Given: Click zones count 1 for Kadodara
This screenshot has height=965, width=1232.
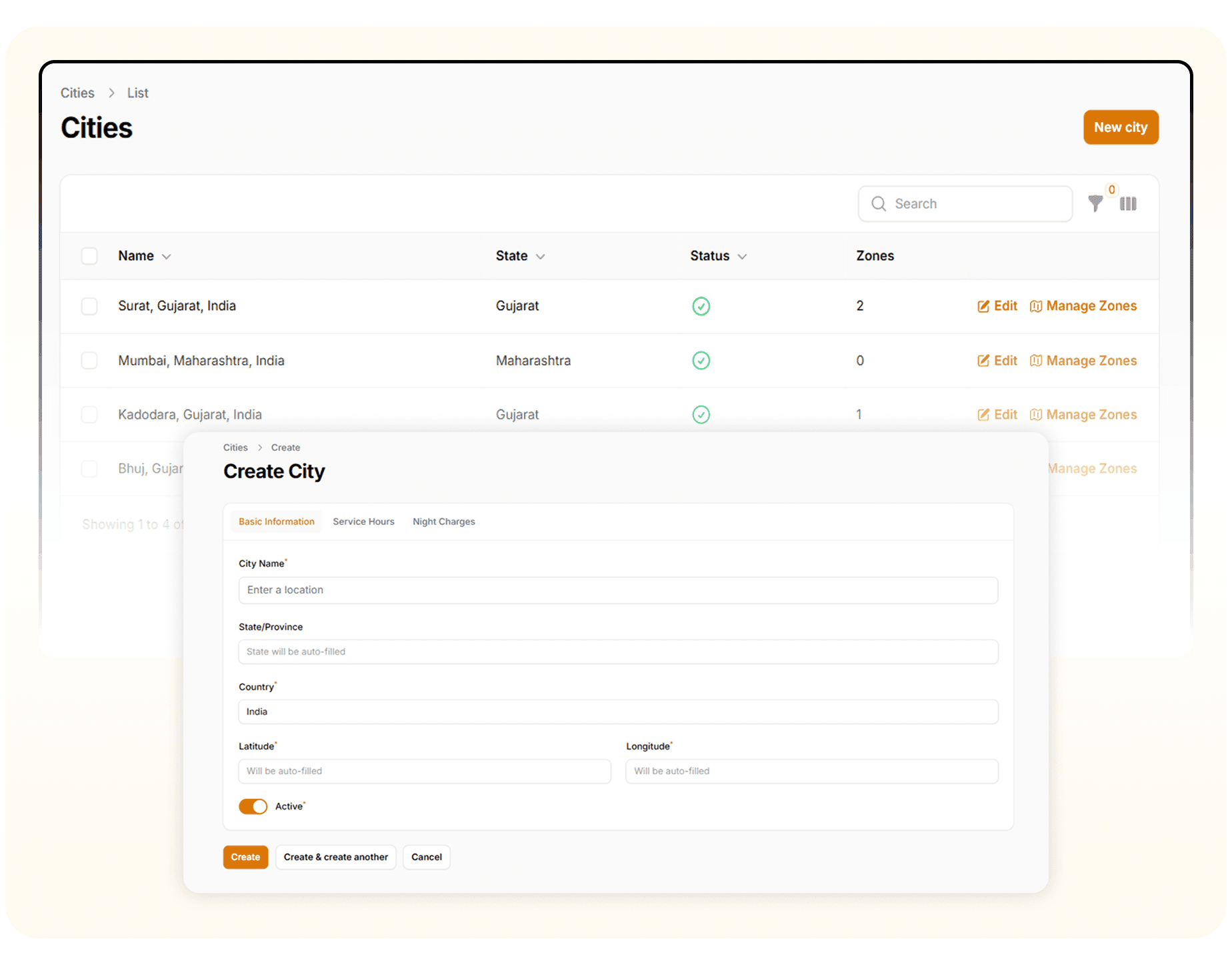Looking at the screenshot, I should tap(859, 415).
